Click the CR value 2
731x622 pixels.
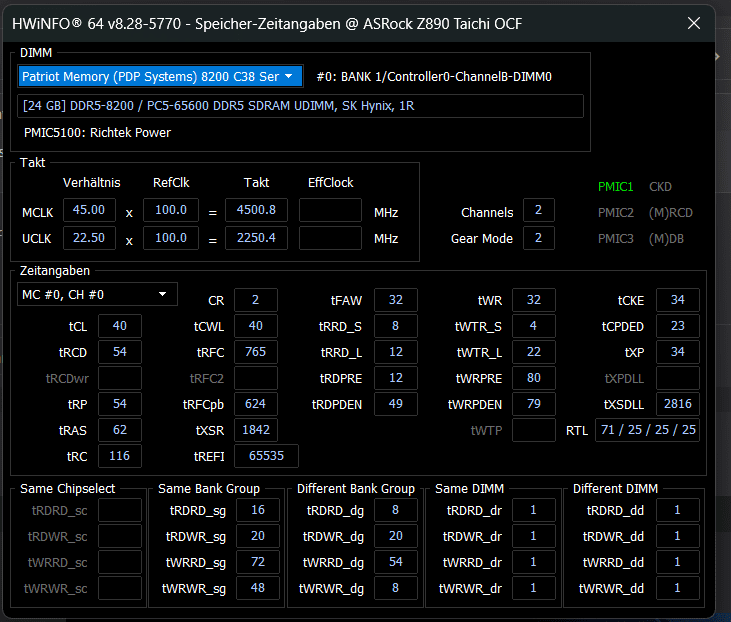(255, 300)
